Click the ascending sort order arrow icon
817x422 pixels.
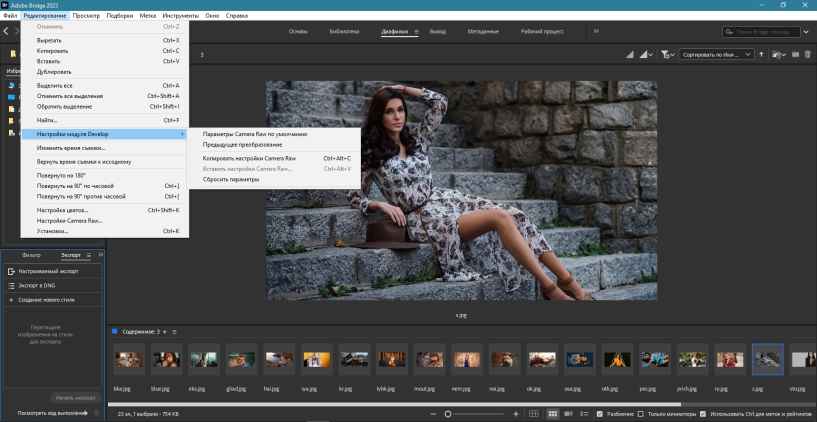(x=762, y=54)
